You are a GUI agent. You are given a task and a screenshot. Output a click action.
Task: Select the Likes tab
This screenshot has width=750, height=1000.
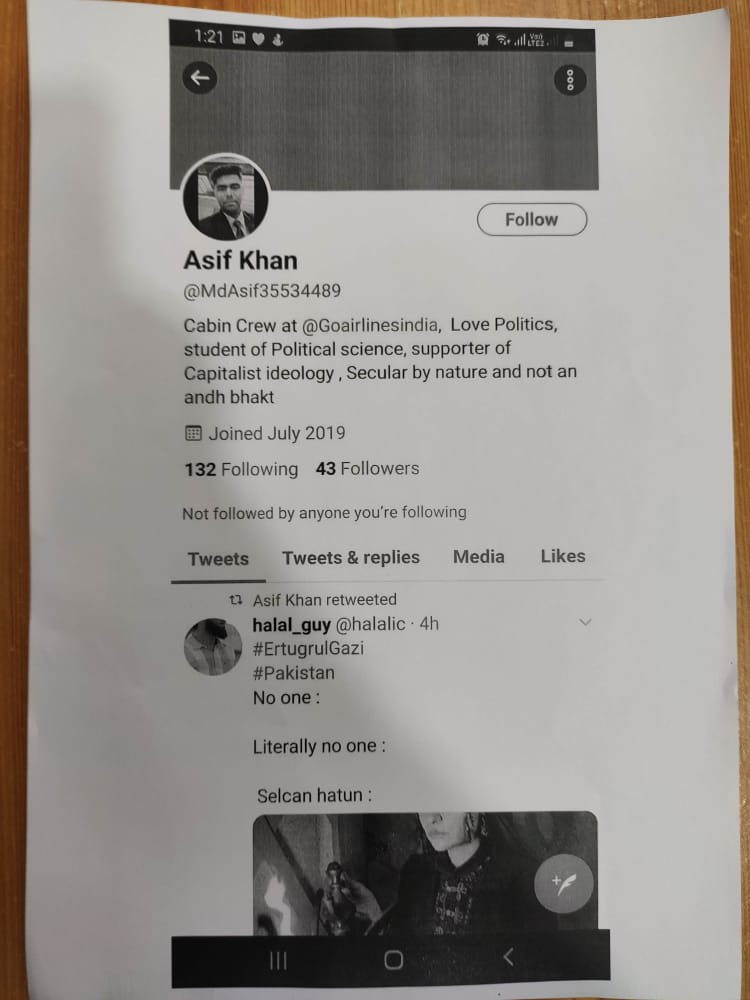pyautogui.click(x=562, y=555)
